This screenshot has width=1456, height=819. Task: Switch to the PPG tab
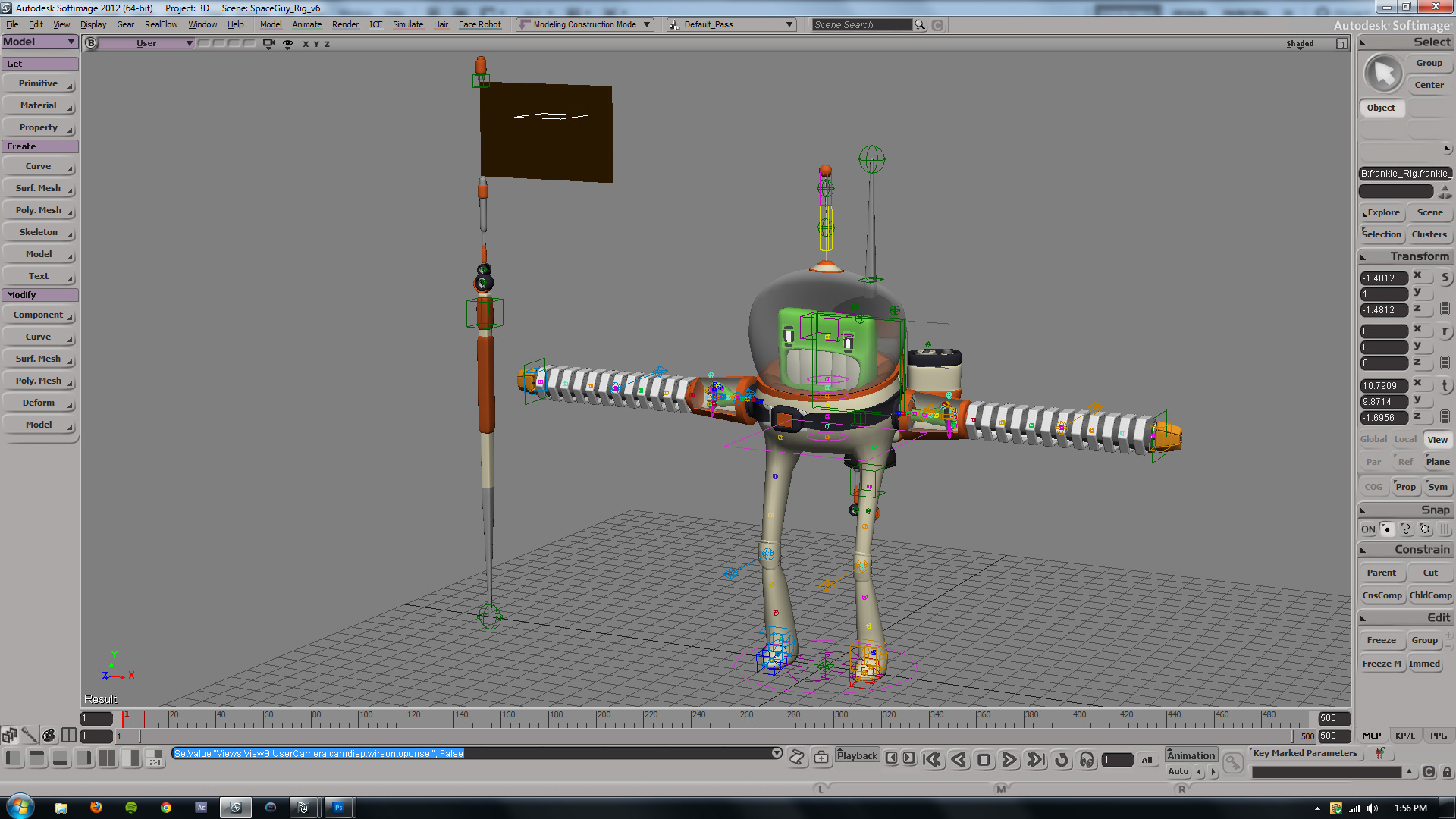point(1439,735)
